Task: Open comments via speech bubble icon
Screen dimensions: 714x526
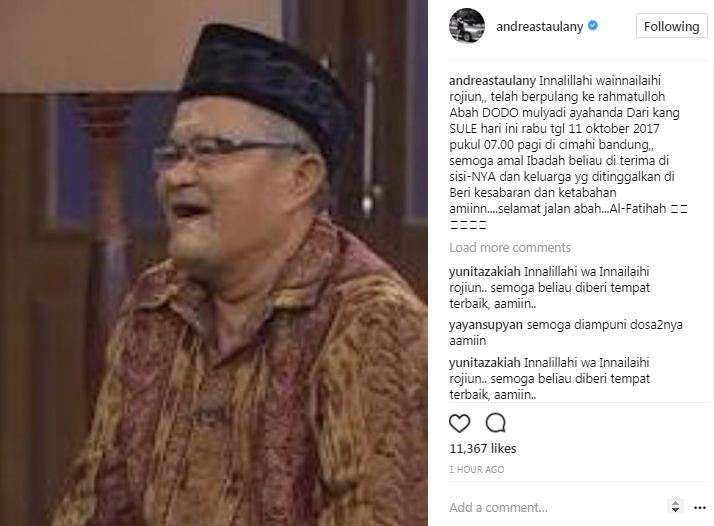Action: point(495,423)
